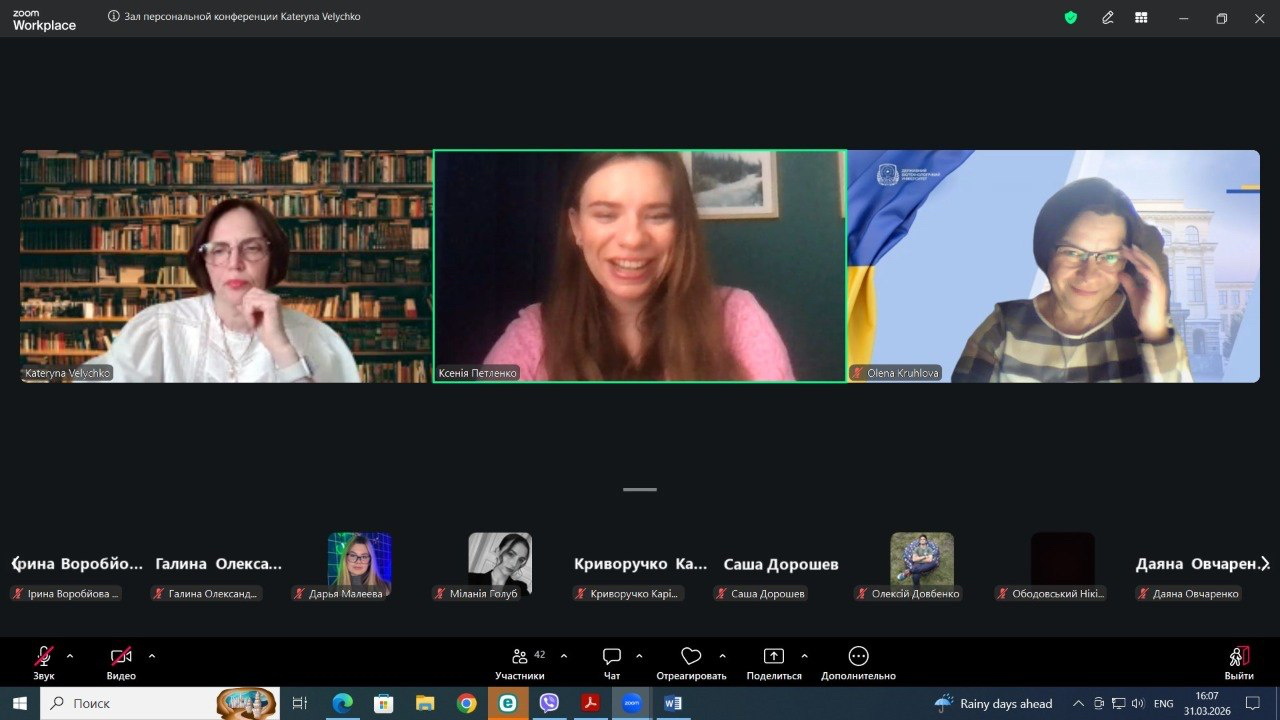Click the meeting info icon beside title
This screenshot has height=720, width=1280.
click(x=114, y=17)
